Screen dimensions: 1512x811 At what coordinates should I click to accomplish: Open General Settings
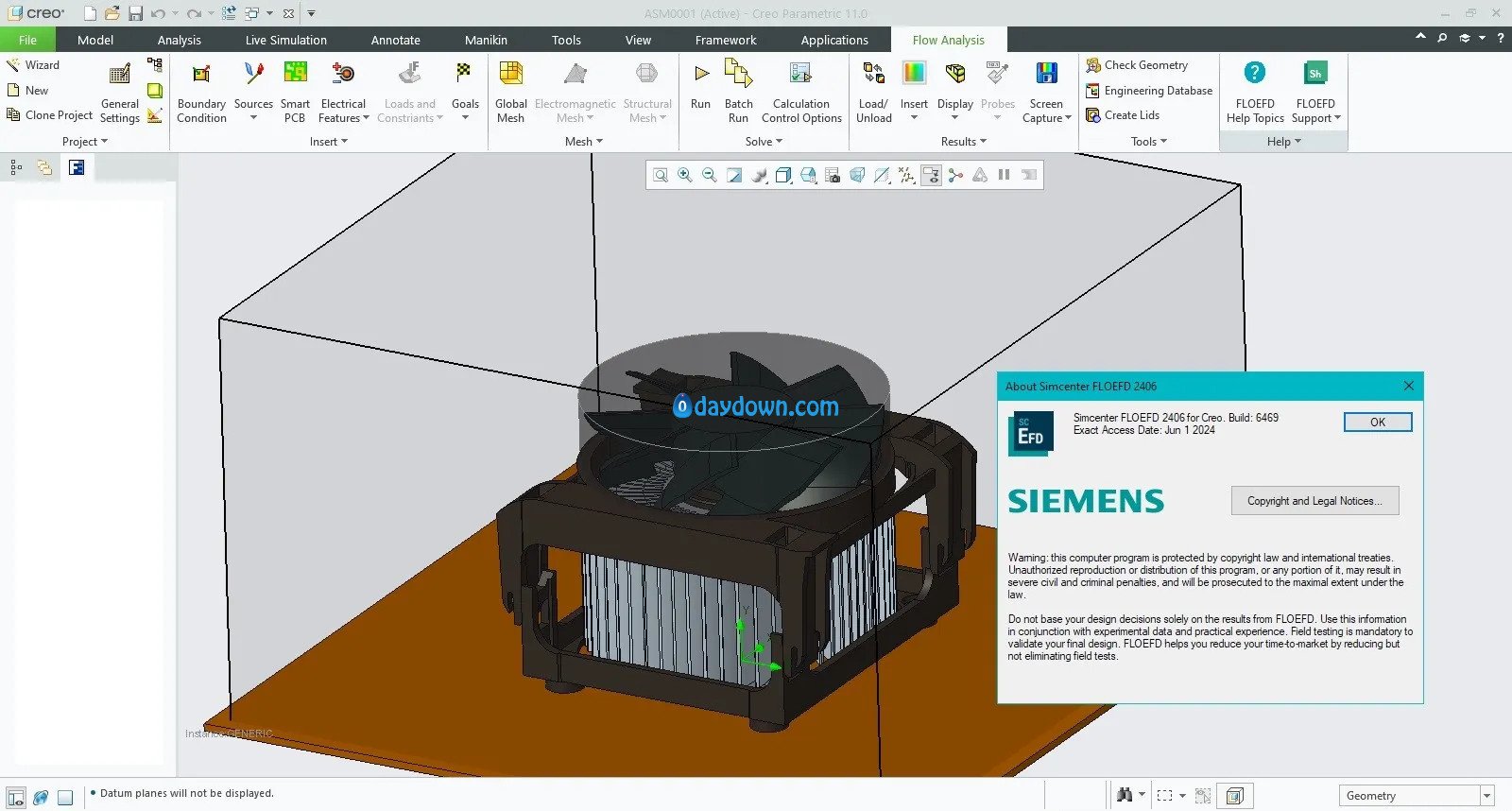[120, 93]
